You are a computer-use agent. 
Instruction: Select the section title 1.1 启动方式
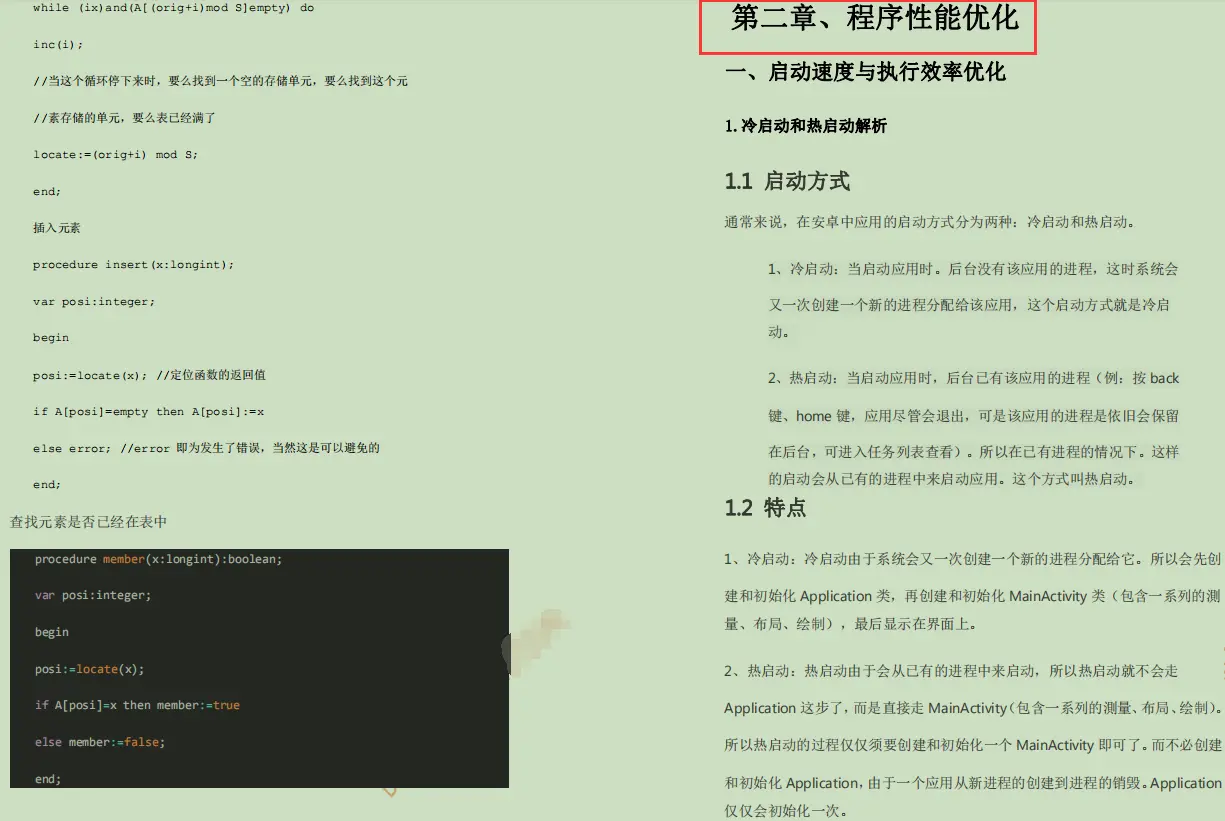[790, 181]
